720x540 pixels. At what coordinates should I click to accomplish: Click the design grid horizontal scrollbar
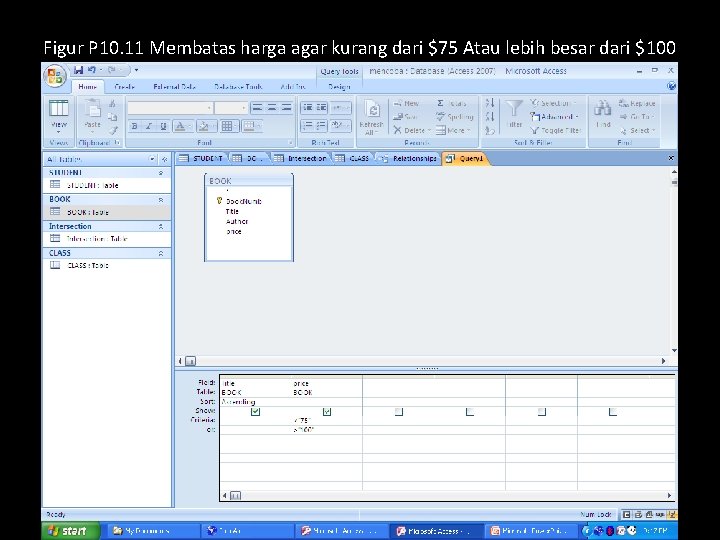(444, 495)
